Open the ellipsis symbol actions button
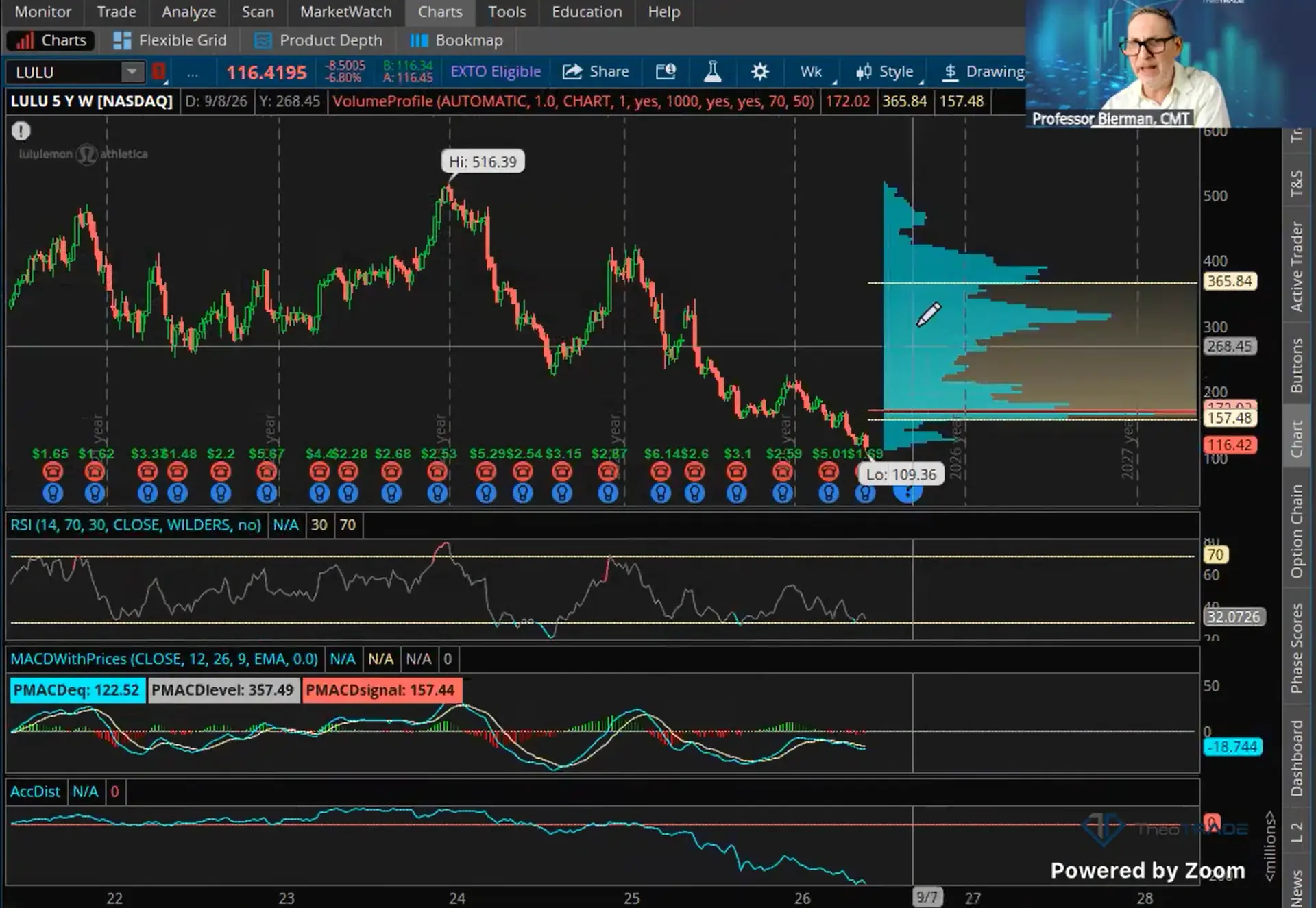1316x908 pixels. tap(193, 72)
